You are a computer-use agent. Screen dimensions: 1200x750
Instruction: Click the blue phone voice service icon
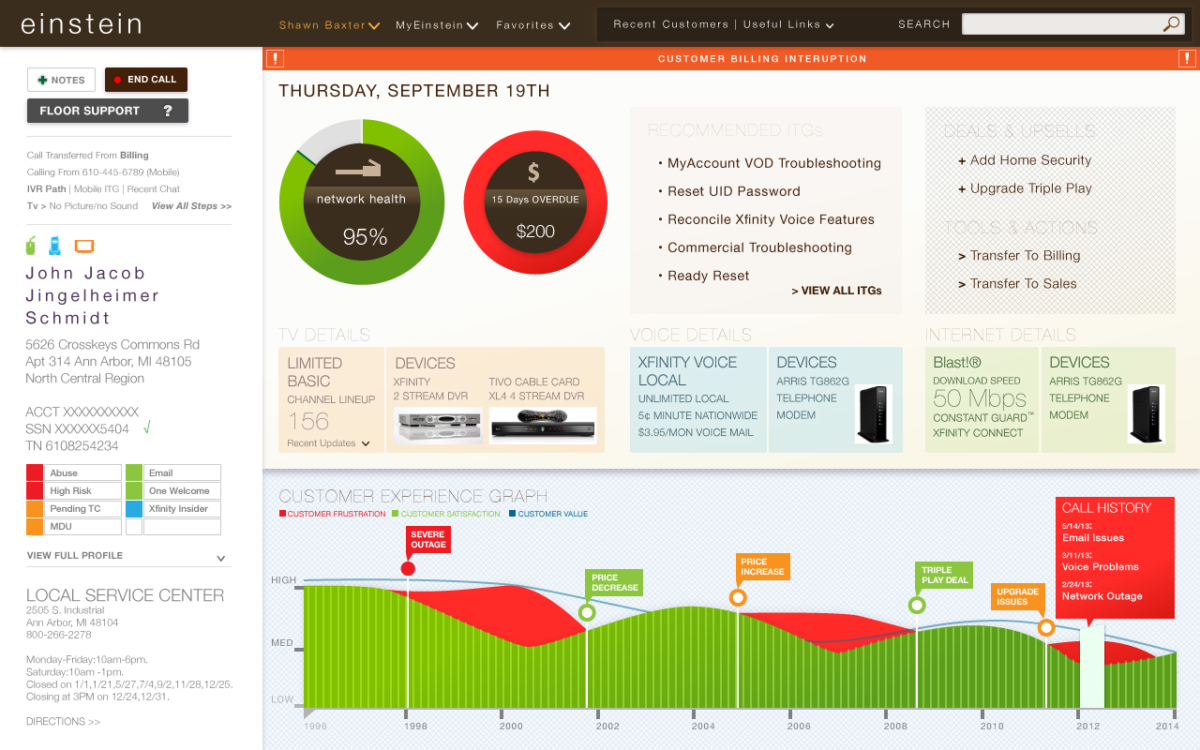point(55,245)
